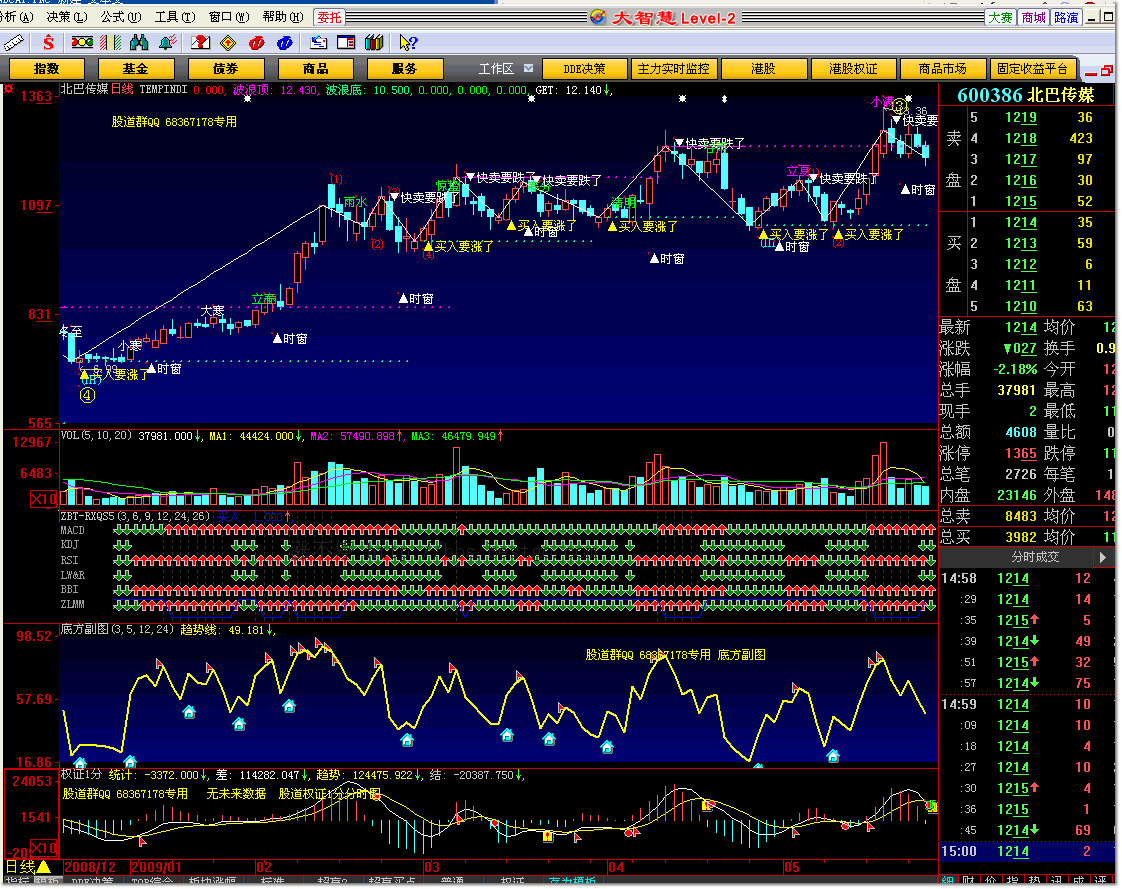This screenshot has height=889, width=1122.
Task: Open 主力实时监控 monitor
Action: tap(674, 69)
